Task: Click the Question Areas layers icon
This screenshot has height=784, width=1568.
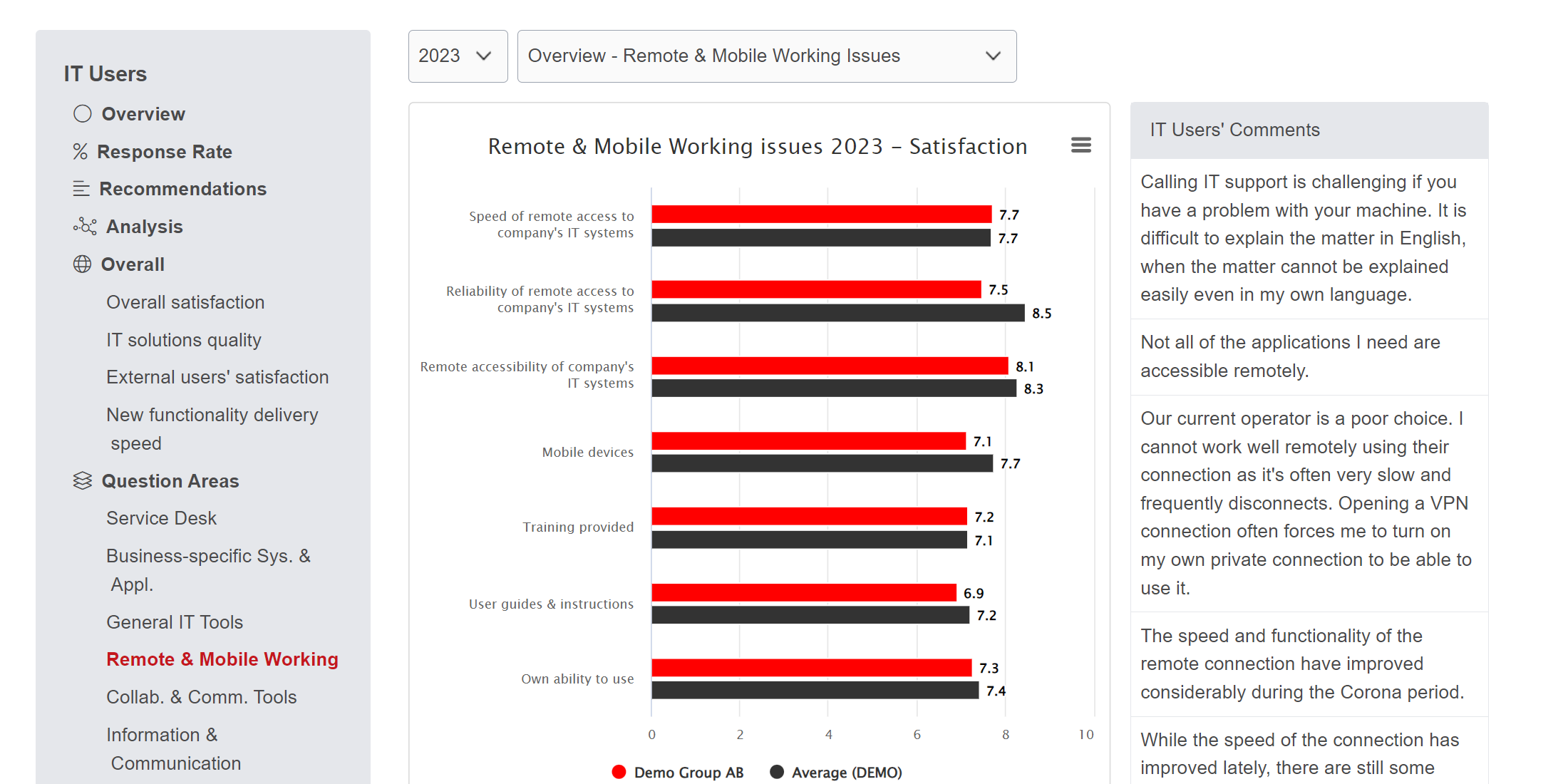Action: (83, 481)
